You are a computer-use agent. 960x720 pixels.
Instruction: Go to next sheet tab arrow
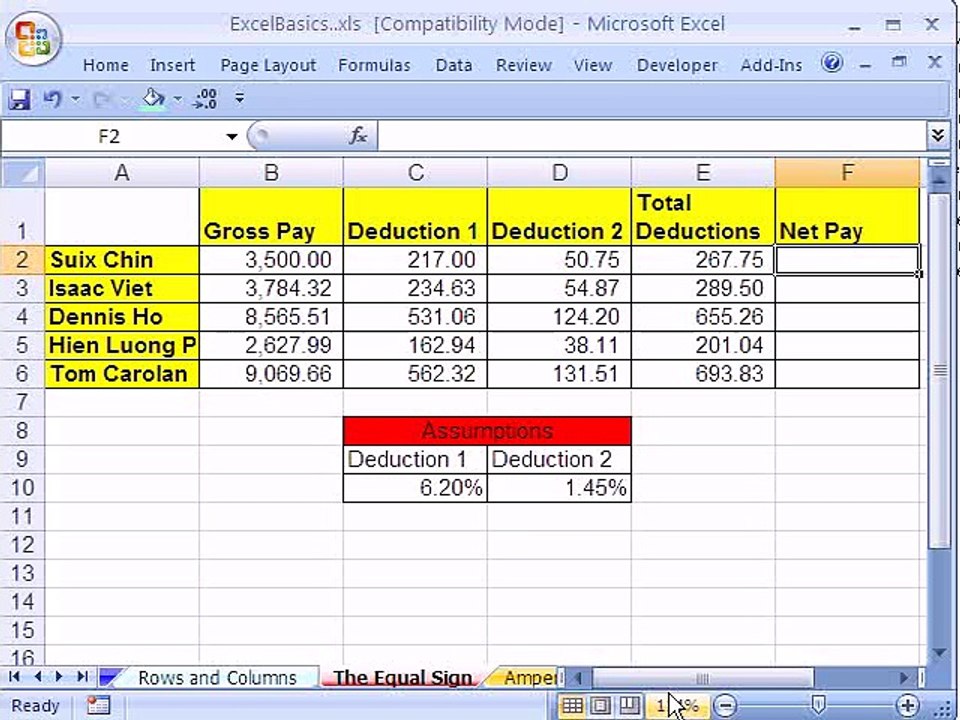click(59, 677)
